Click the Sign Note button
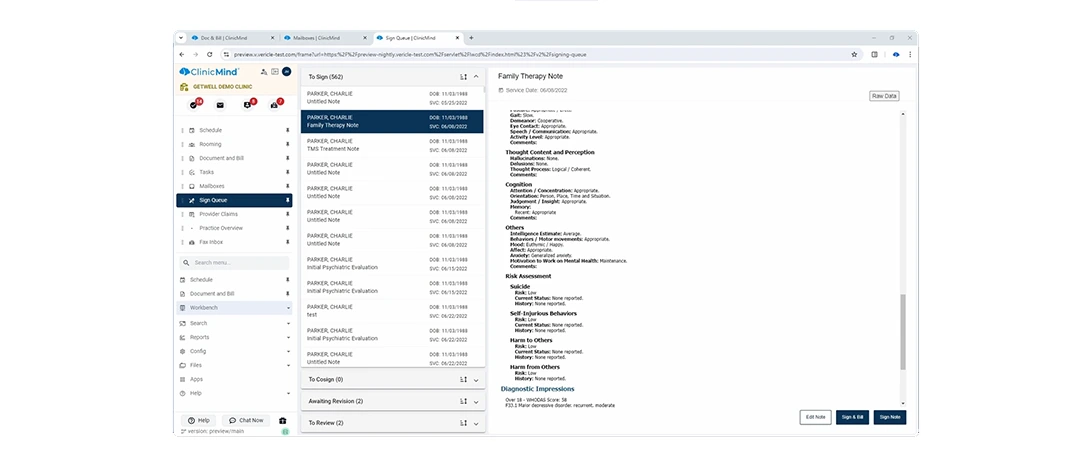The height and width of the screenshot is (466, 1092). 889,417
